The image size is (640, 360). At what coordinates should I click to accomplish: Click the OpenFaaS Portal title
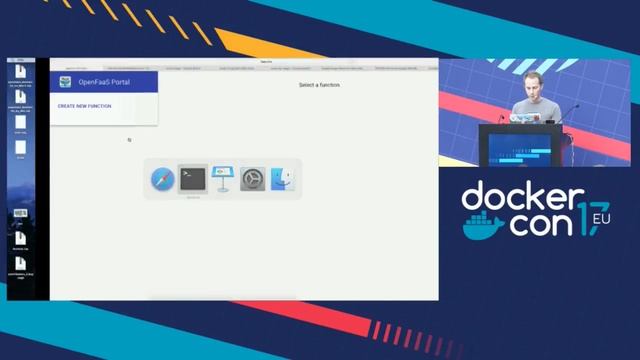tap(104, 82)
